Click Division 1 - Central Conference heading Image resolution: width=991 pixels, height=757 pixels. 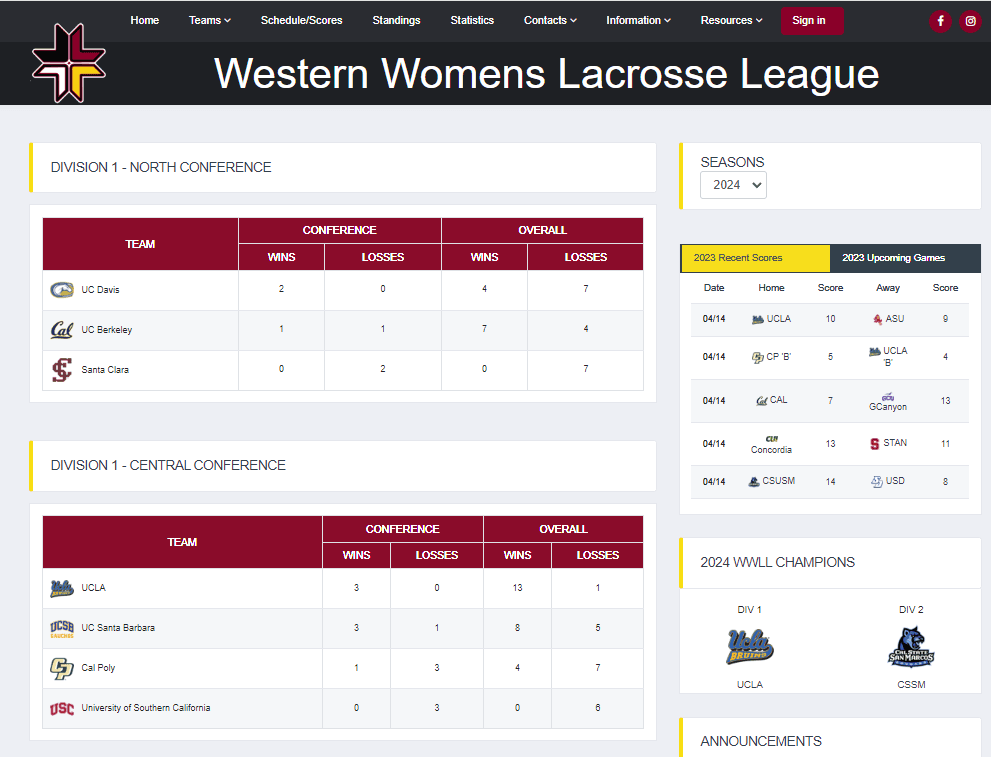(x=168, y=465)
